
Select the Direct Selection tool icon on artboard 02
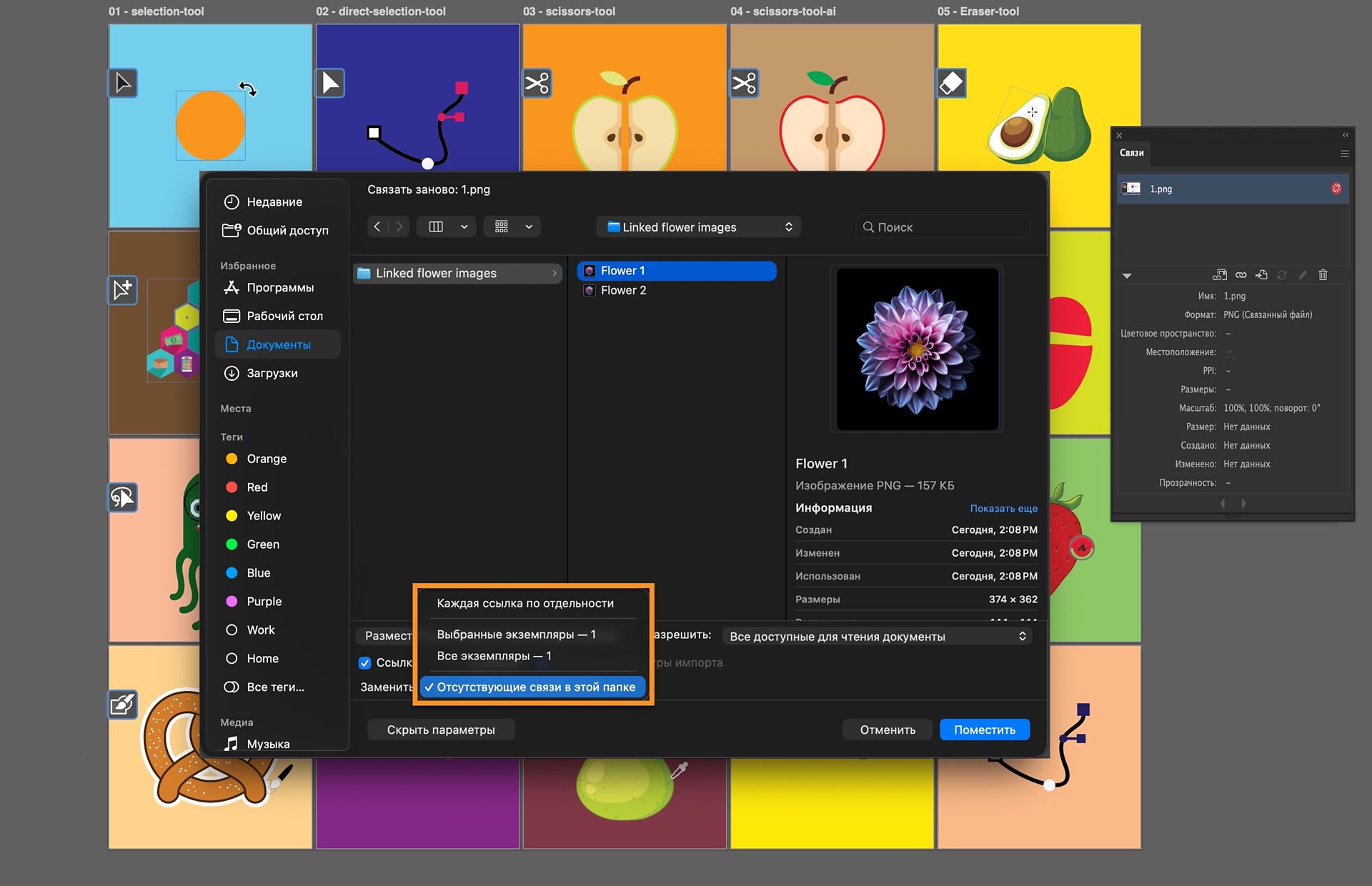click(330, 83)
